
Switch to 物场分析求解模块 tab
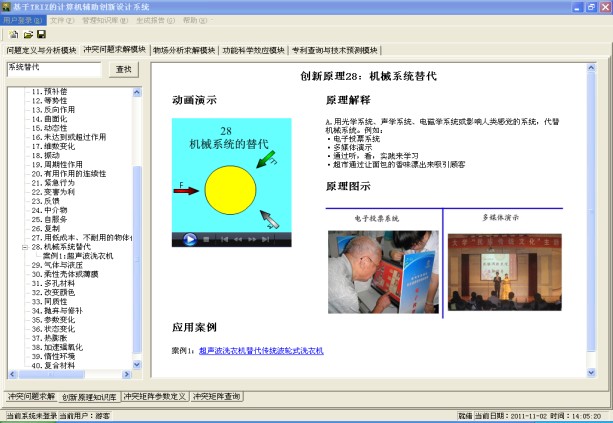[x=184, y=50]
